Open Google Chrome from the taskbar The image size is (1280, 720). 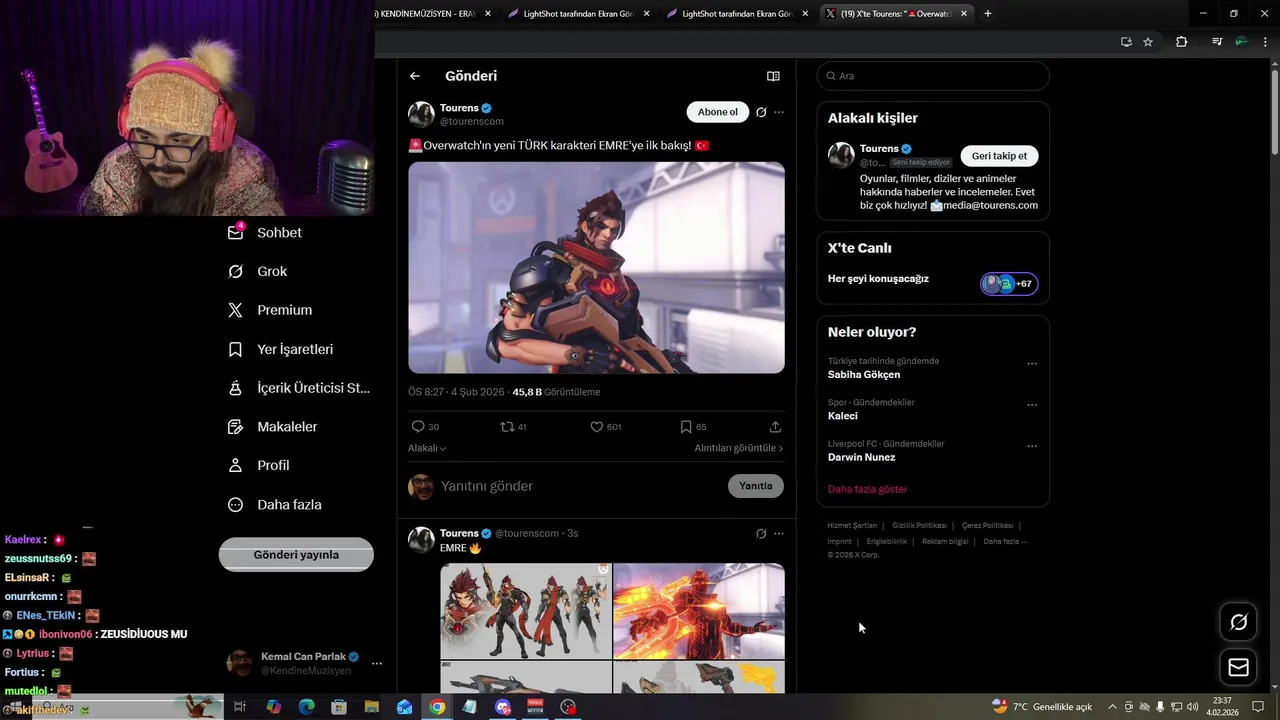[437, 707]
